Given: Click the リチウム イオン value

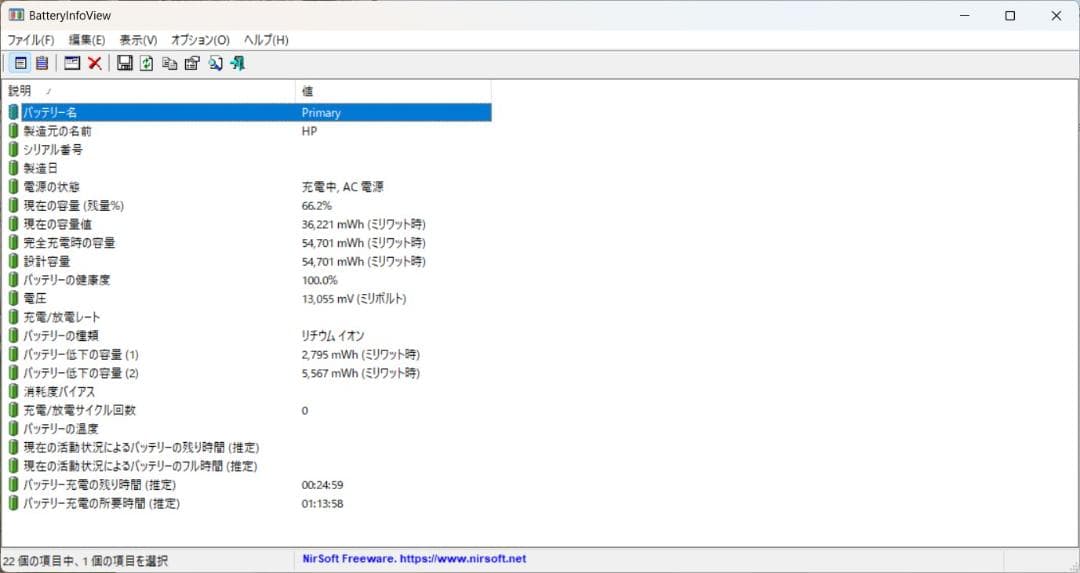Looking at the screenshot, I should coord(333,335).
